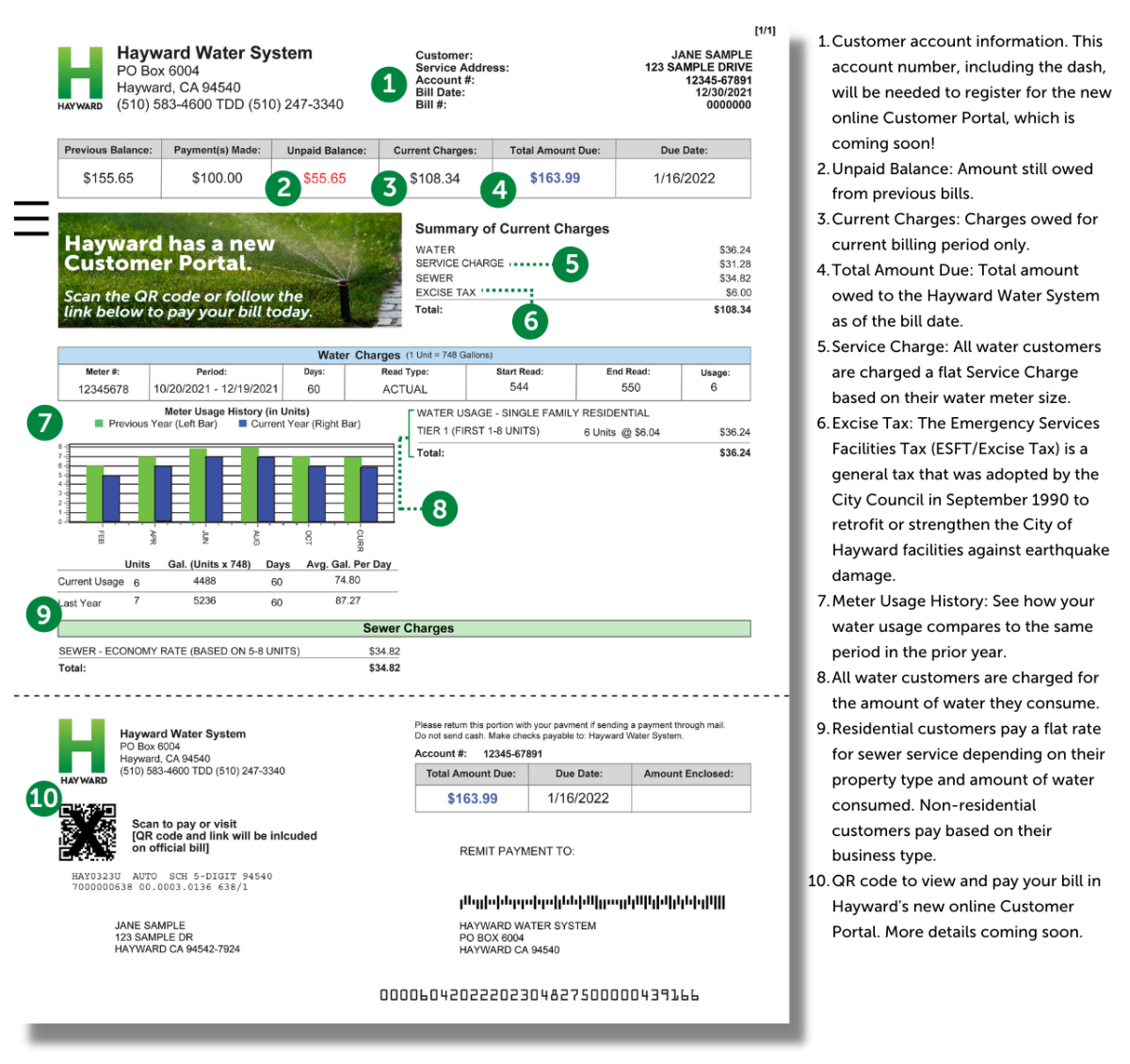Select marker 2 next to unpaid balance

click(x=283, y=188)
